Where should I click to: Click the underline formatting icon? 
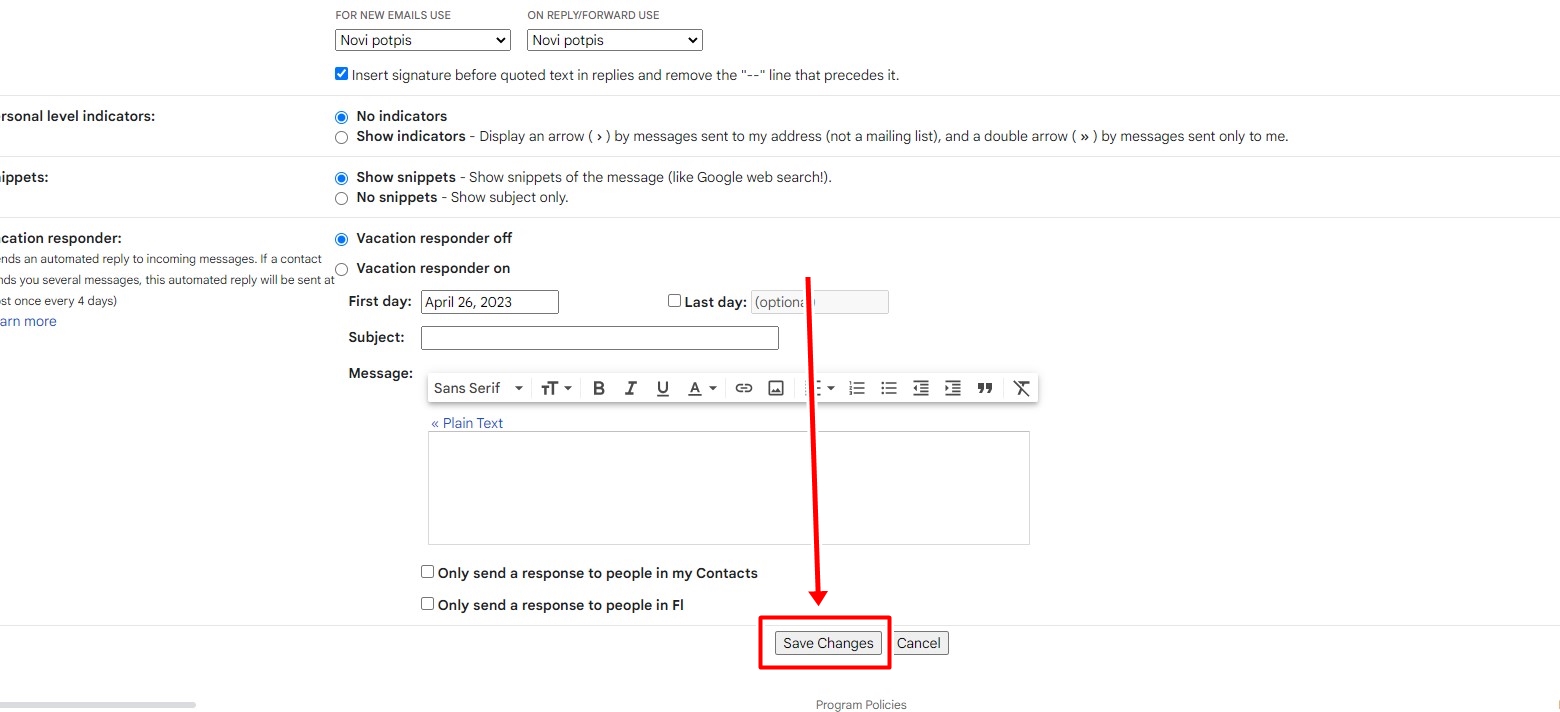663,388
